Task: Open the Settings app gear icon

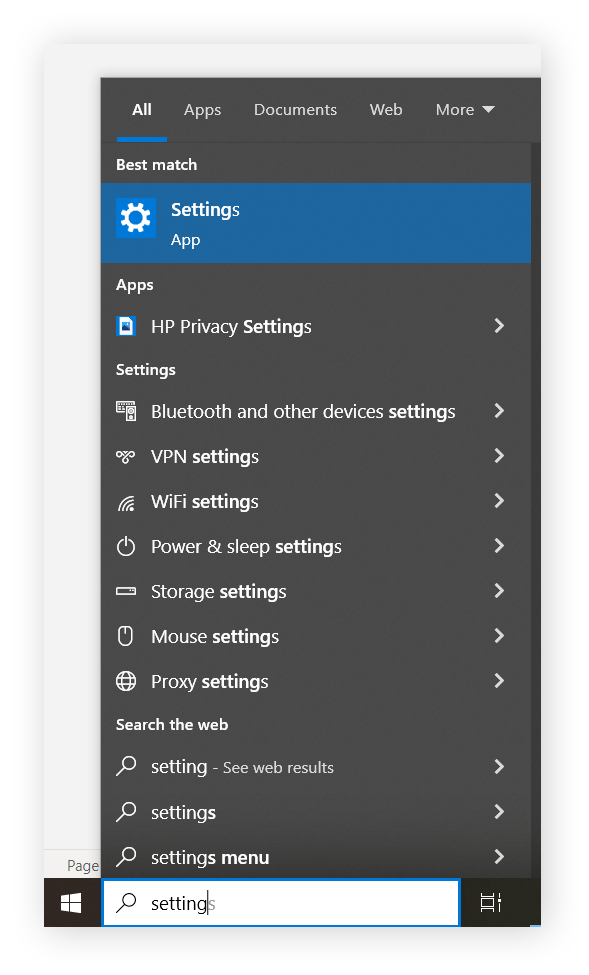Action: pos(136,216)
